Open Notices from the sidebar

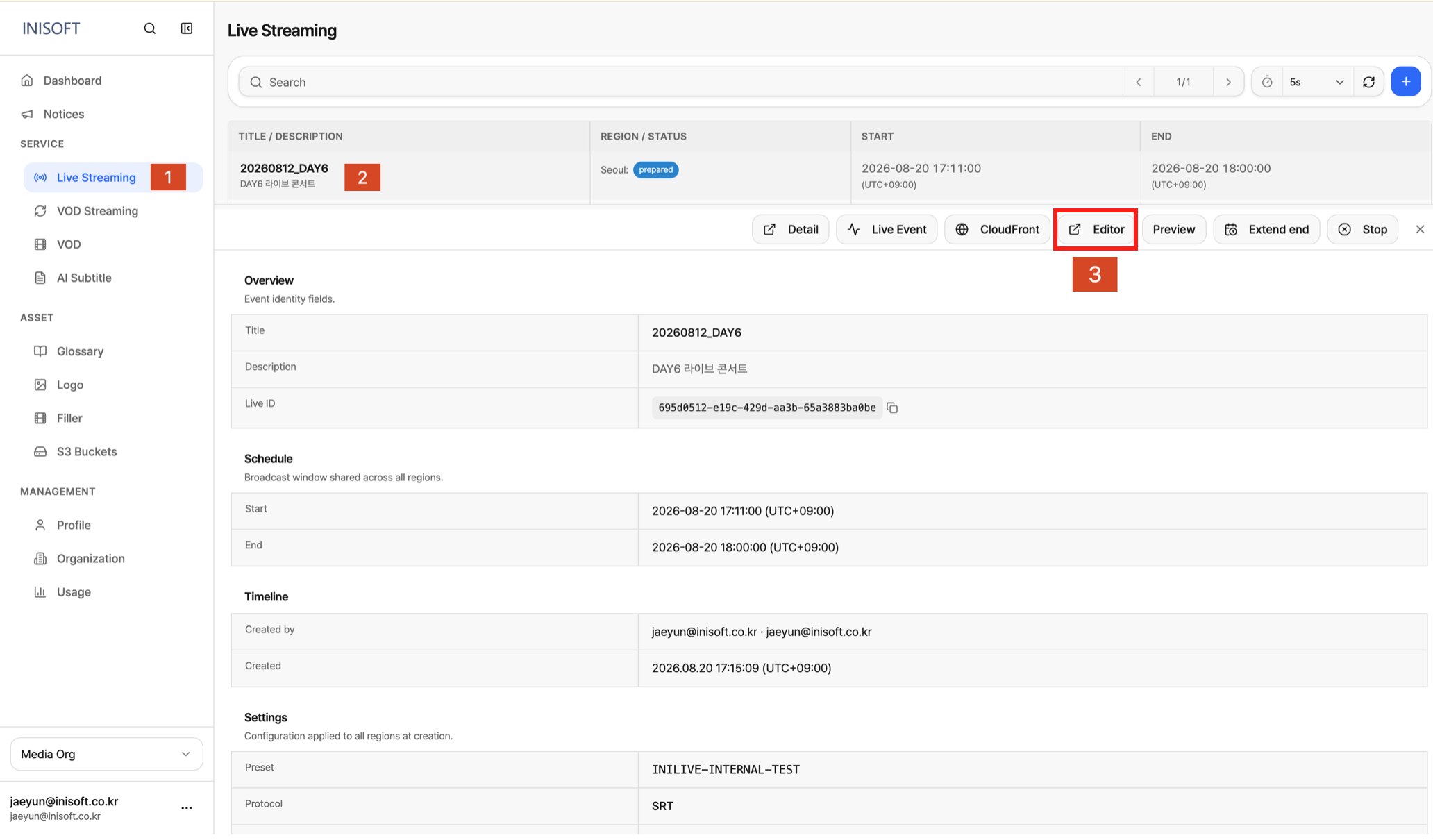tap(63, 114)
